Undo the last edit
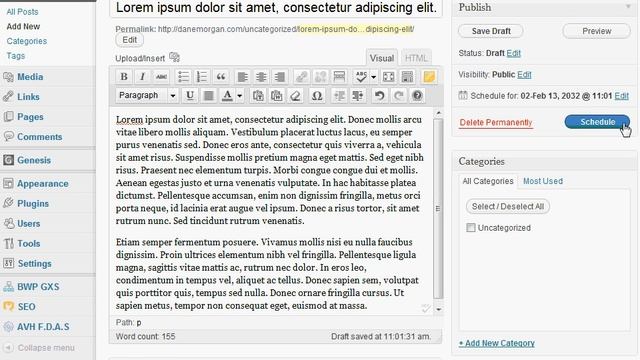Viewport: 640px width, 360px height. 380,96
